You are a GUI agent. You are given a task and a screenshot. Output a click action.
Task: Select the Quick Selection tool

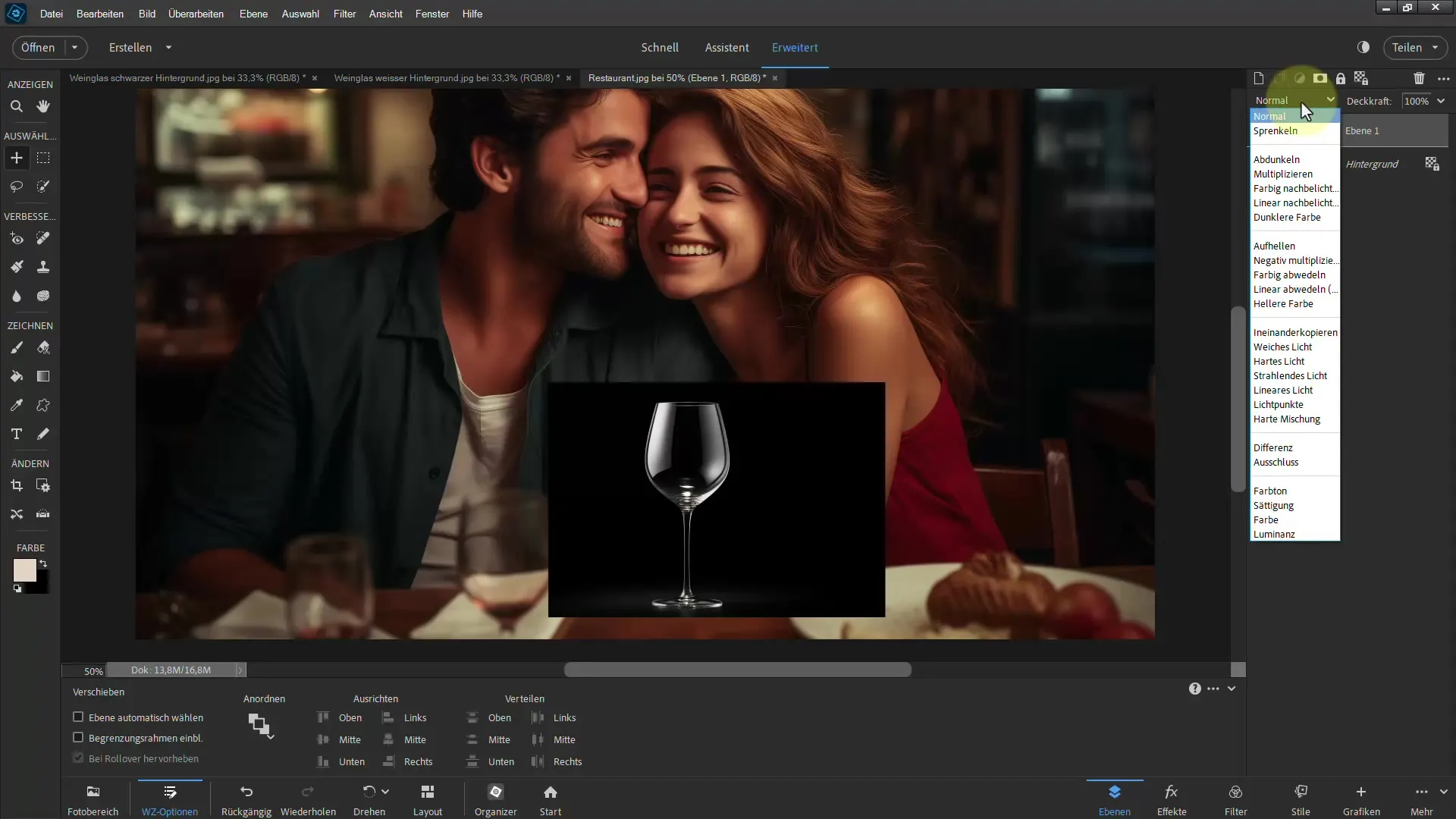pyautogui.click(x=43, y=187)
